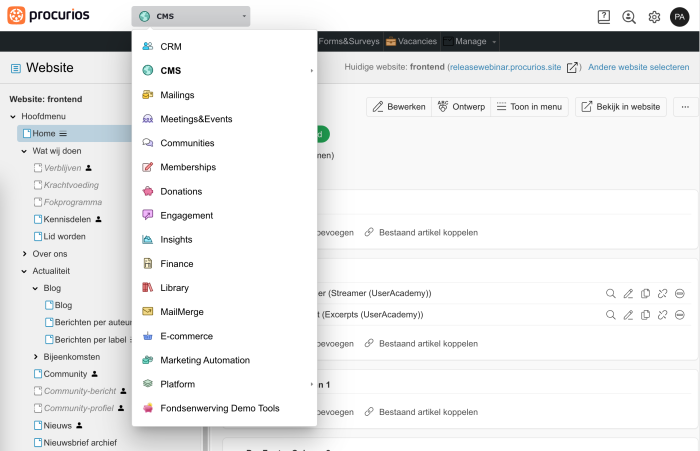Preview the Excerpts (UserAcademy) article
This screenshot has width=700, height=451.
[x=611, y=315]
